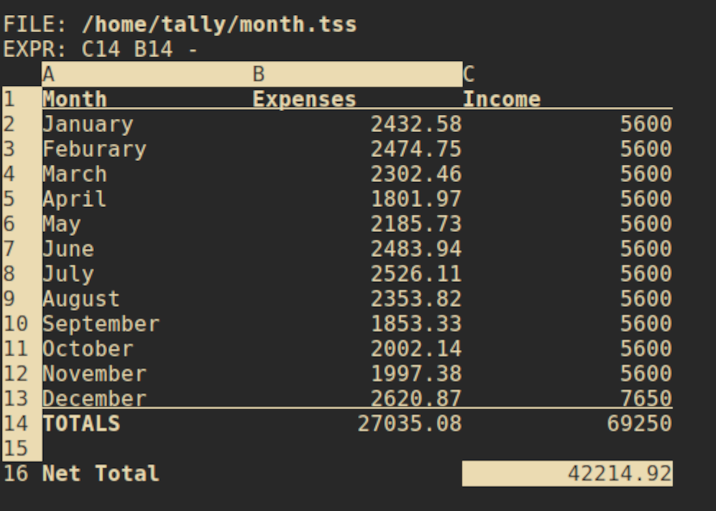
Task: Select row number 8 header
Action: [x=22, y=274]
